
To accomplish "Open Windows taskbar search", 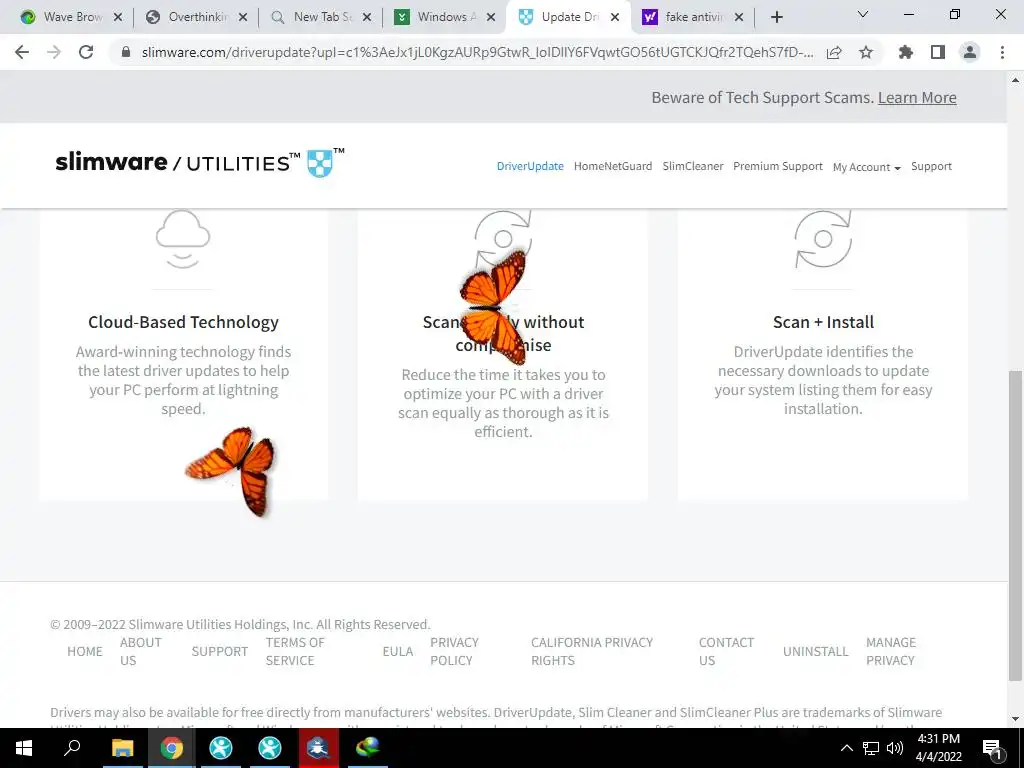I will [72, 748].
